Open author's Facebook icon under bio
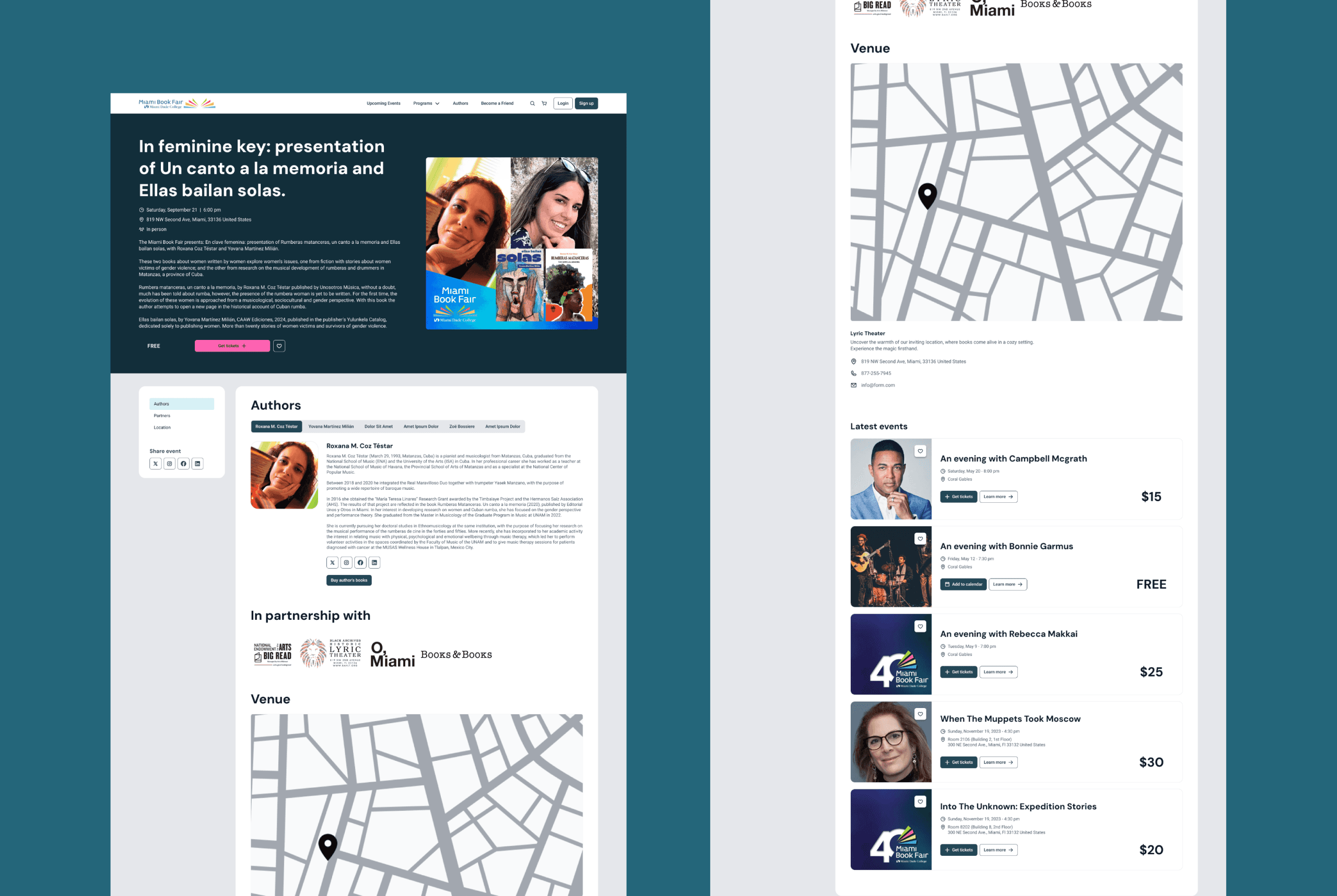Viewport: 1337px width, 896px height. [360, 563]
